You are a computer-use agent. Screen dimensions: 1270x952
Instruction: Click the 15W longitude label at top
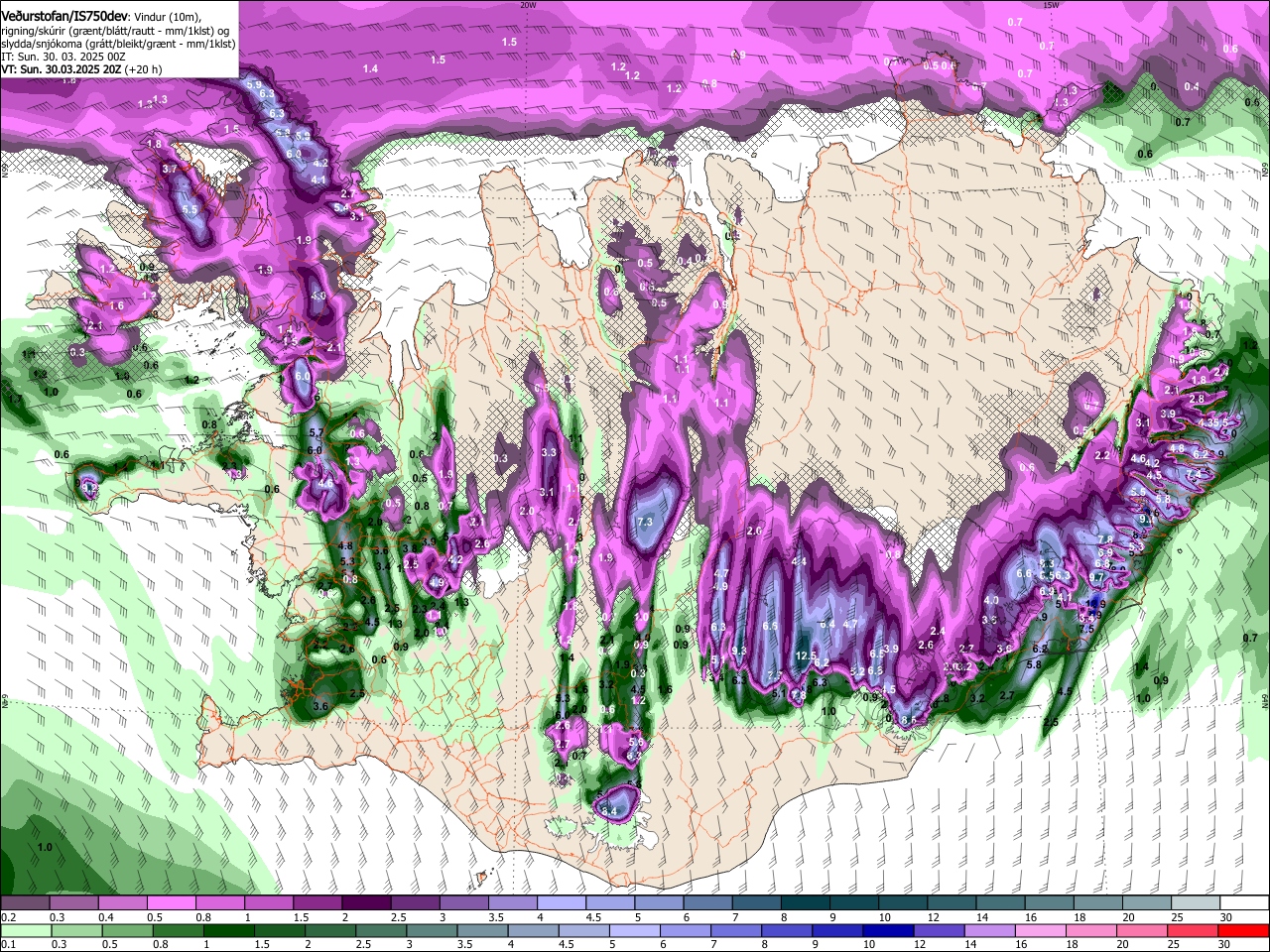coord(1052,5)
